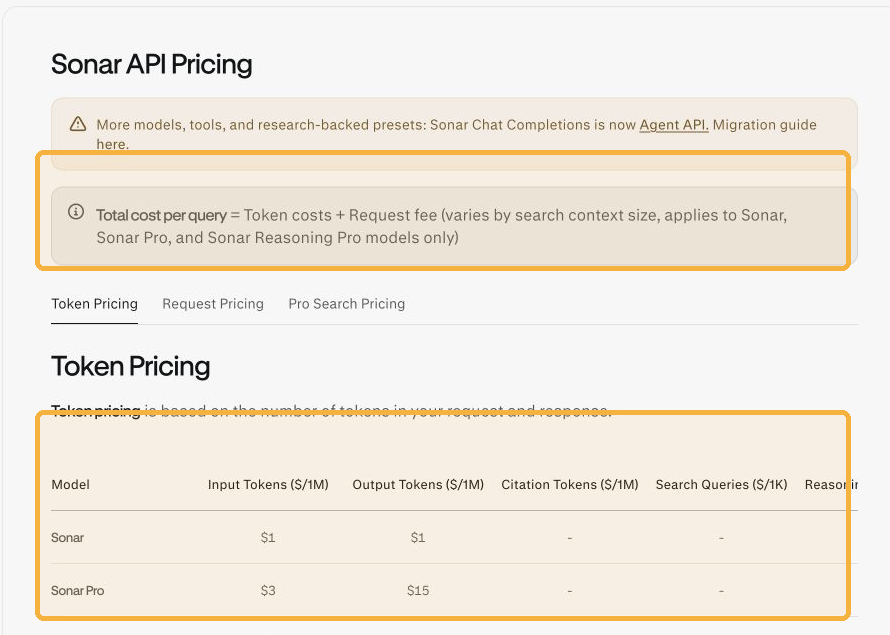Click the Token Pricing section heading
The height and width of the screenshot is (635, 890).
point(131,366)
